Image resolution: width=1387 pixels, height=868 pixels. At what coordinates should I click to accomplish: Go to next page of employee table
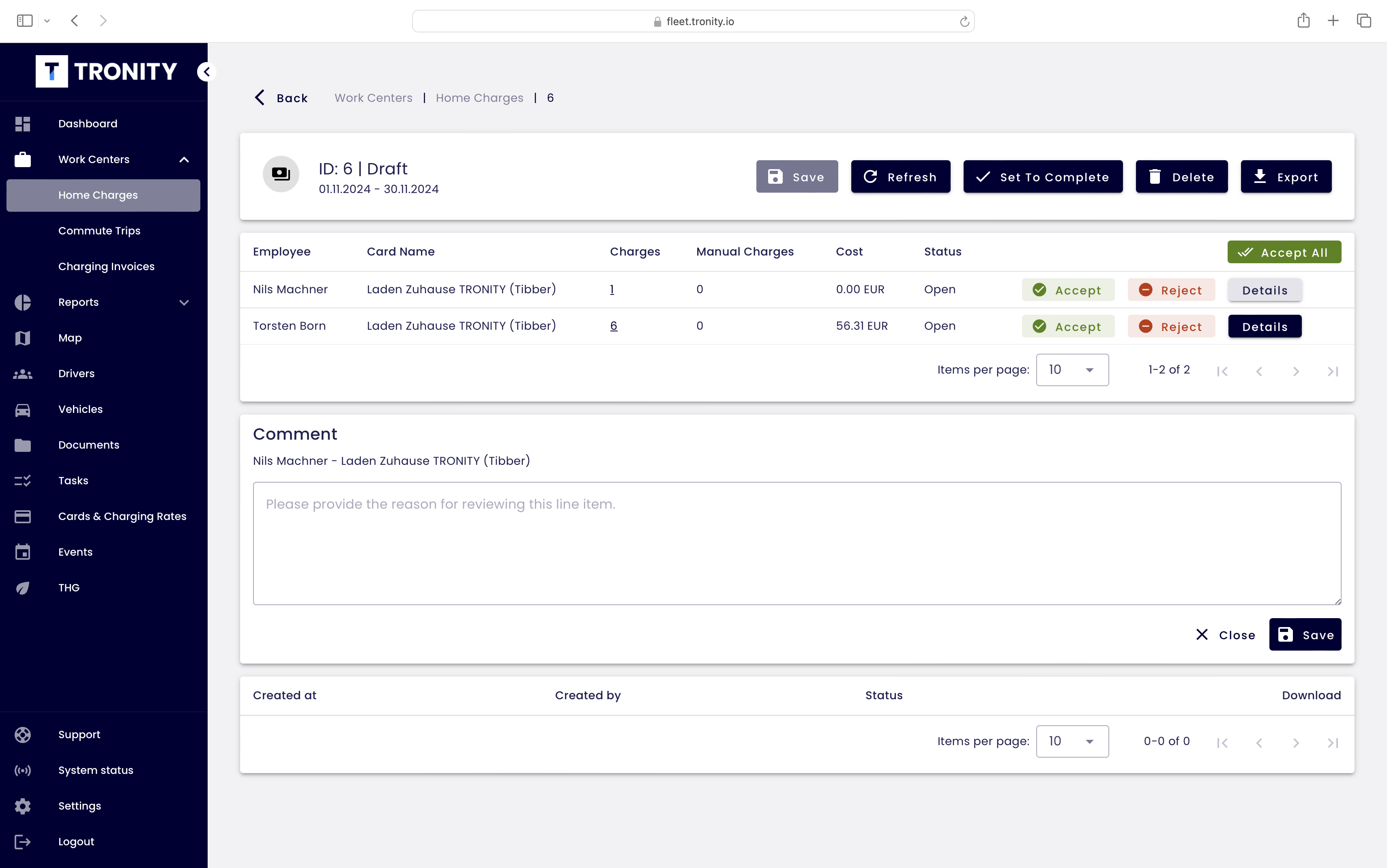[1296, 371]
